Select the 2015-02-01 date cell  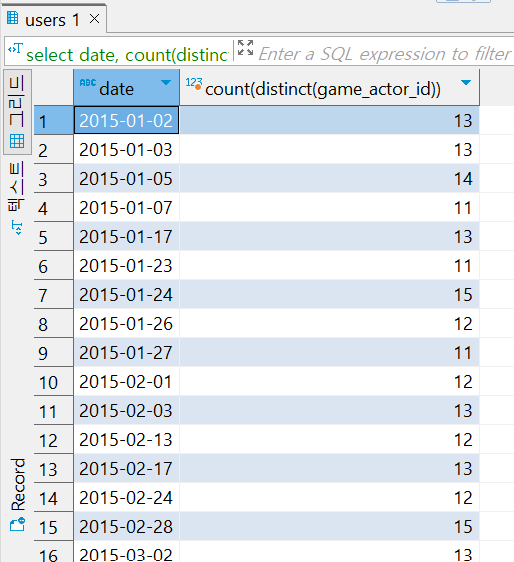pyautogui.click(x=127, y=381)
